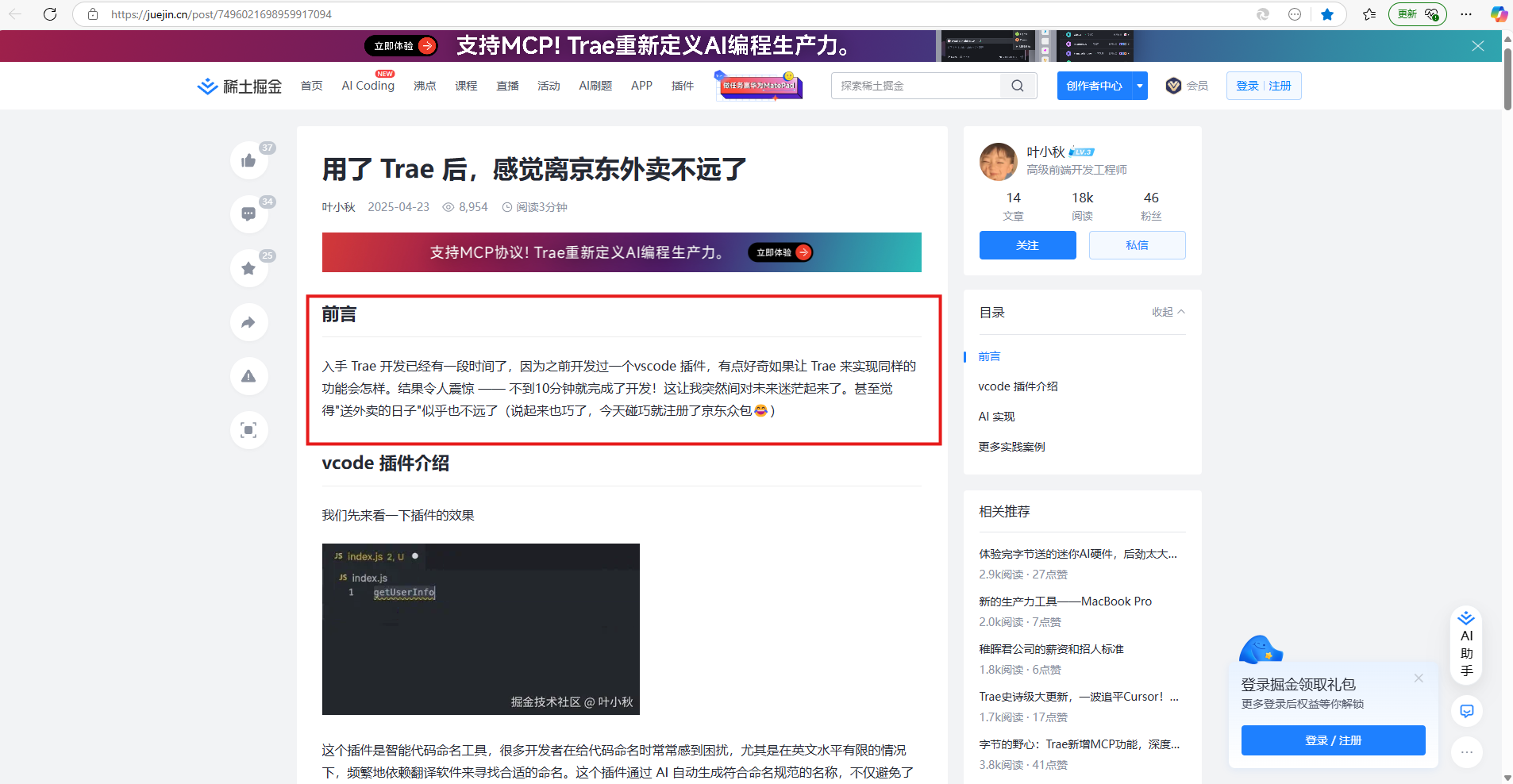Click the like thumbs-up icon
1513x784 pixels.
248,161
